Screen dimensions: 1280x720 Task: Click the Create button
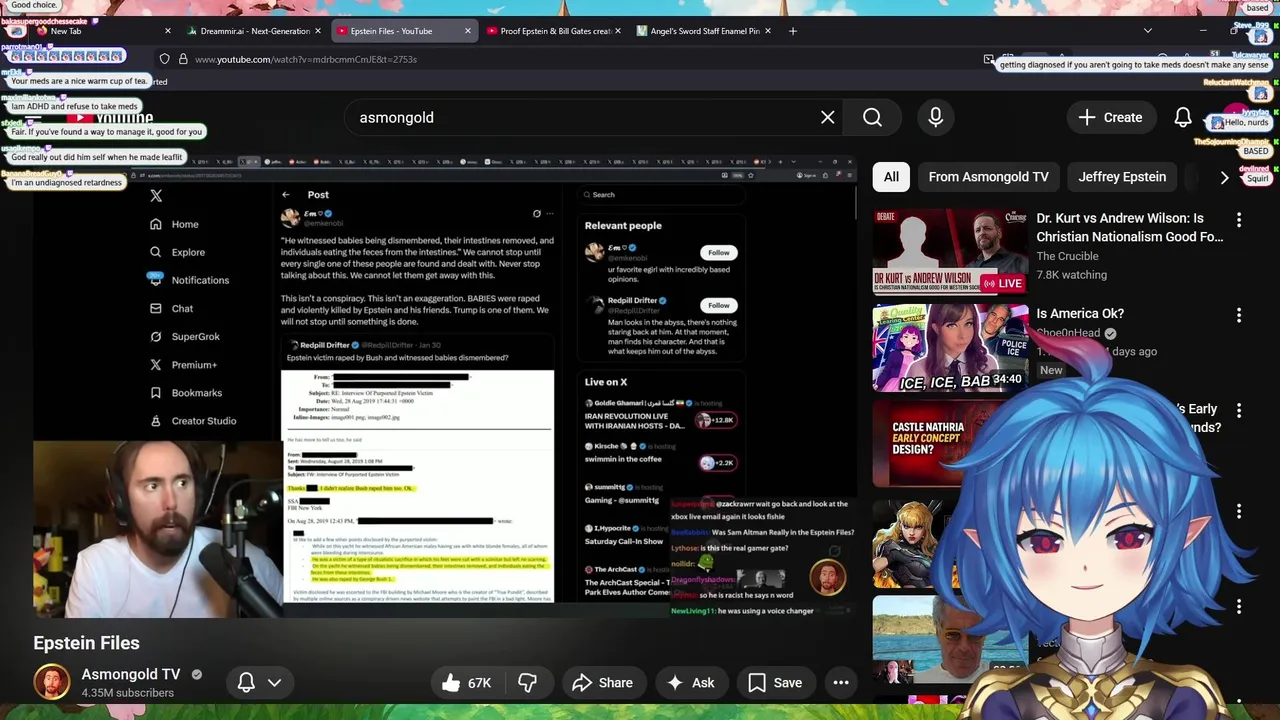[x=1110, y=117]
